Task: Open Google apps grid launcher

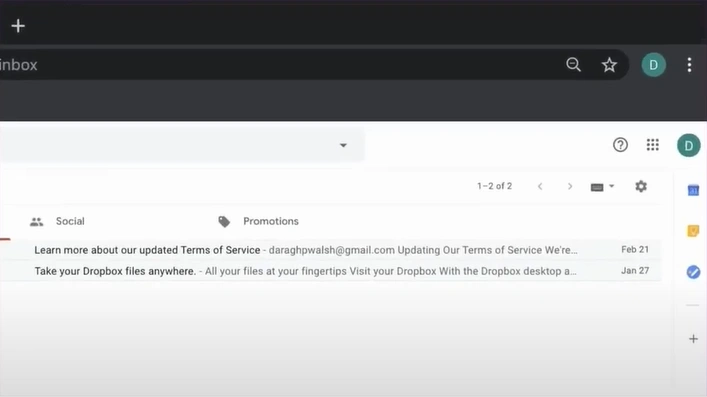Action: (652, 145)
